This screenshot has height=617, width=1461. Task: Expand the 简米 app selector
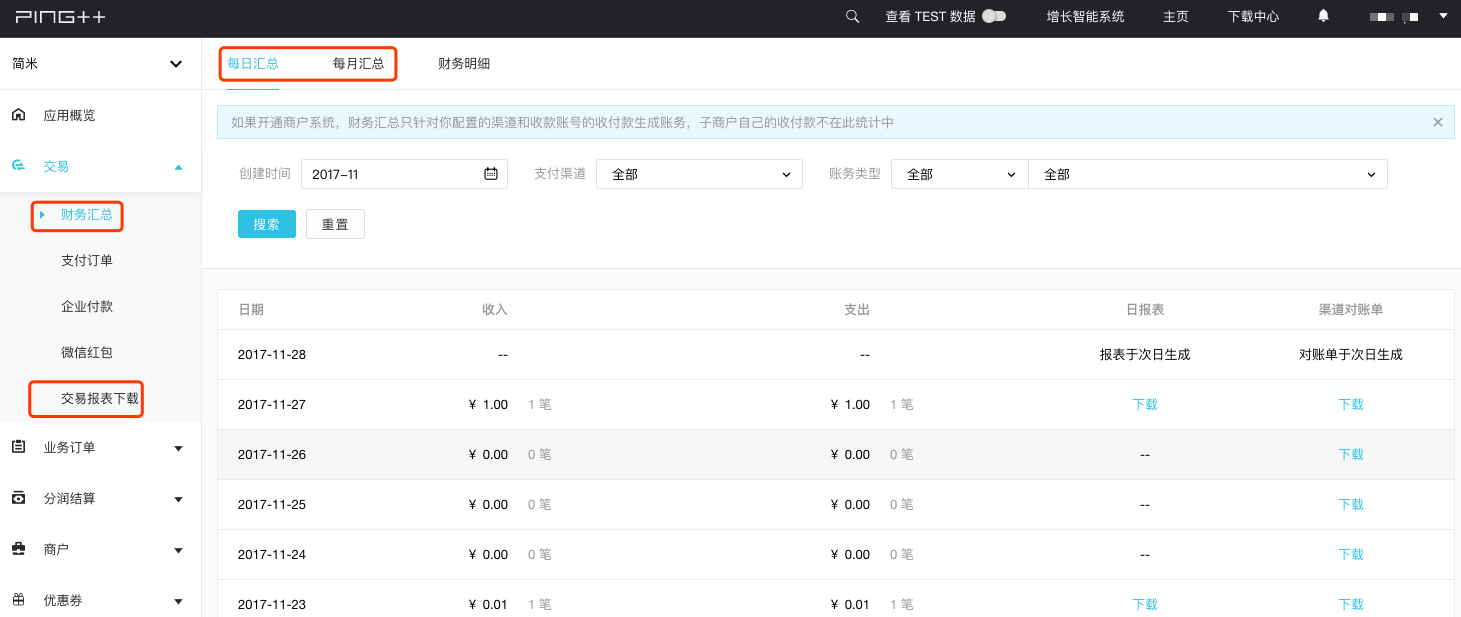pos(176,63)
